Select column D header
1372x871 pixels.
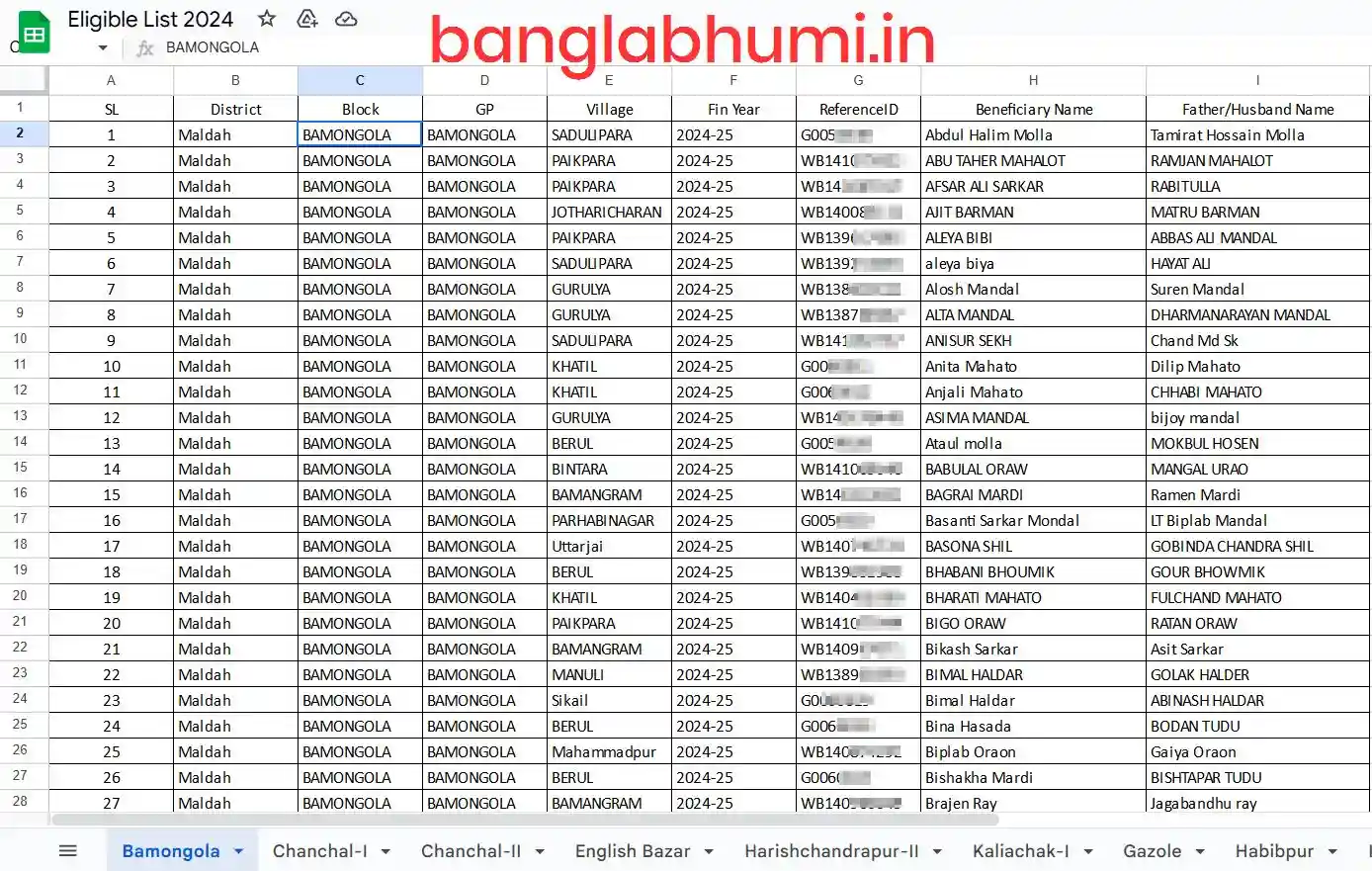(484, 80)
